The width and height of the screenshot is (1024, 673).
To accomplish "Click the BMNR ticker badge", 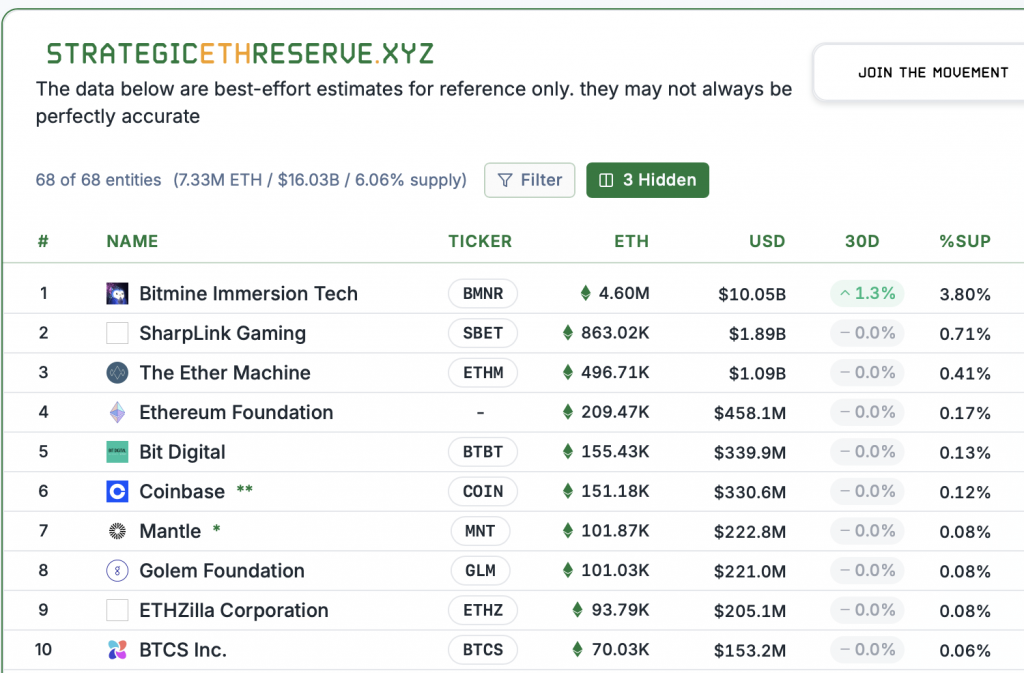I will 483,294.
